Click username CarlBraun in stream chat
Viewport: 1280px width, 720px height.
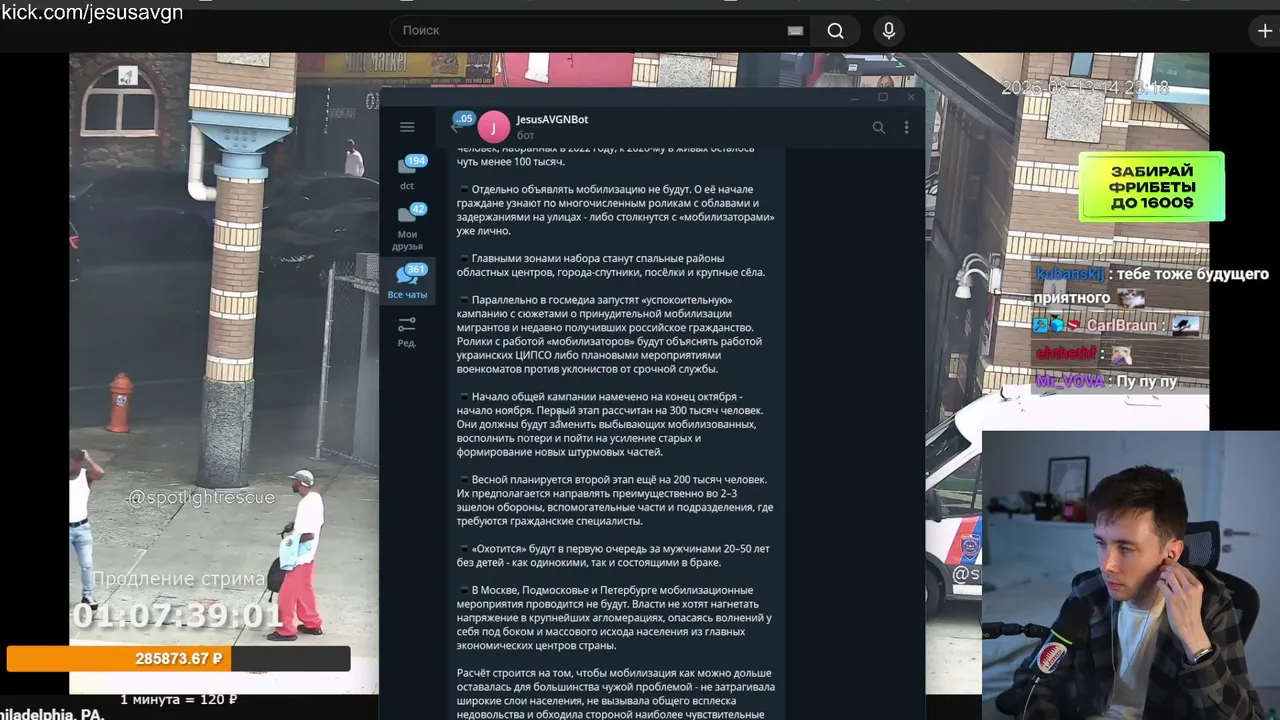[1121, 326]
